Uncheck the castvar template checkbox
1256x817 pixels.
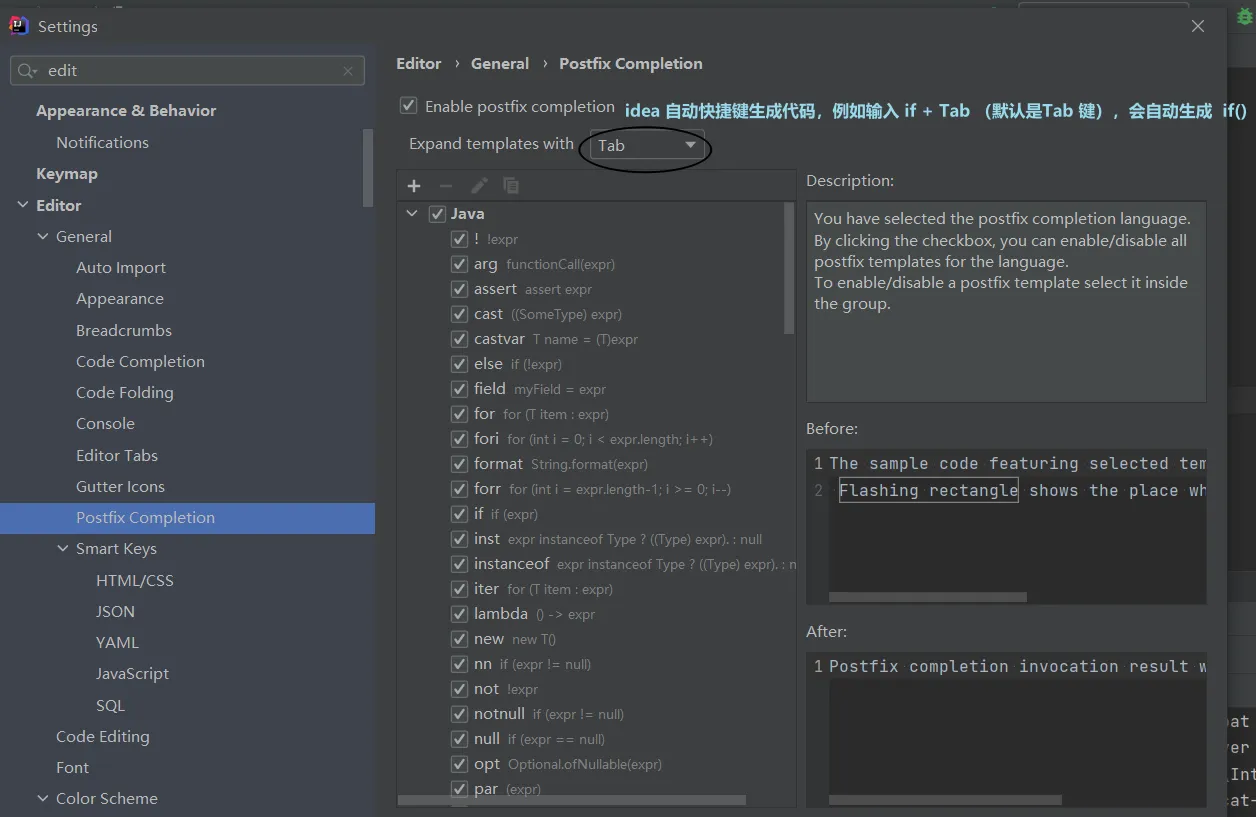(x=459, y=339)
